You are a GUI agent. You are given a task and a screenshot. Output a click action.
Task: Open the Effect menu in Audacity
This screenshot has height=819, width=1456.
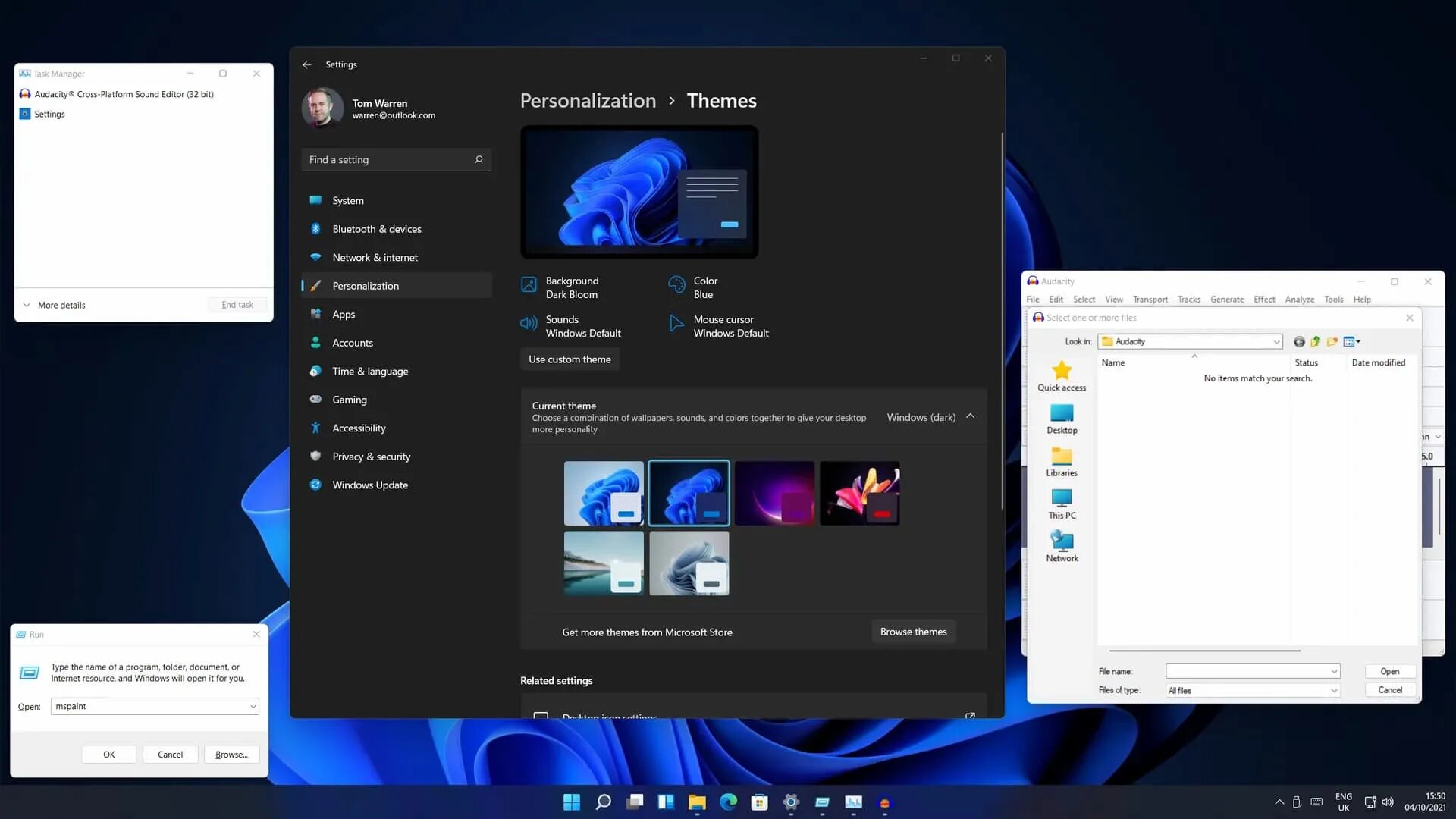1264,300
